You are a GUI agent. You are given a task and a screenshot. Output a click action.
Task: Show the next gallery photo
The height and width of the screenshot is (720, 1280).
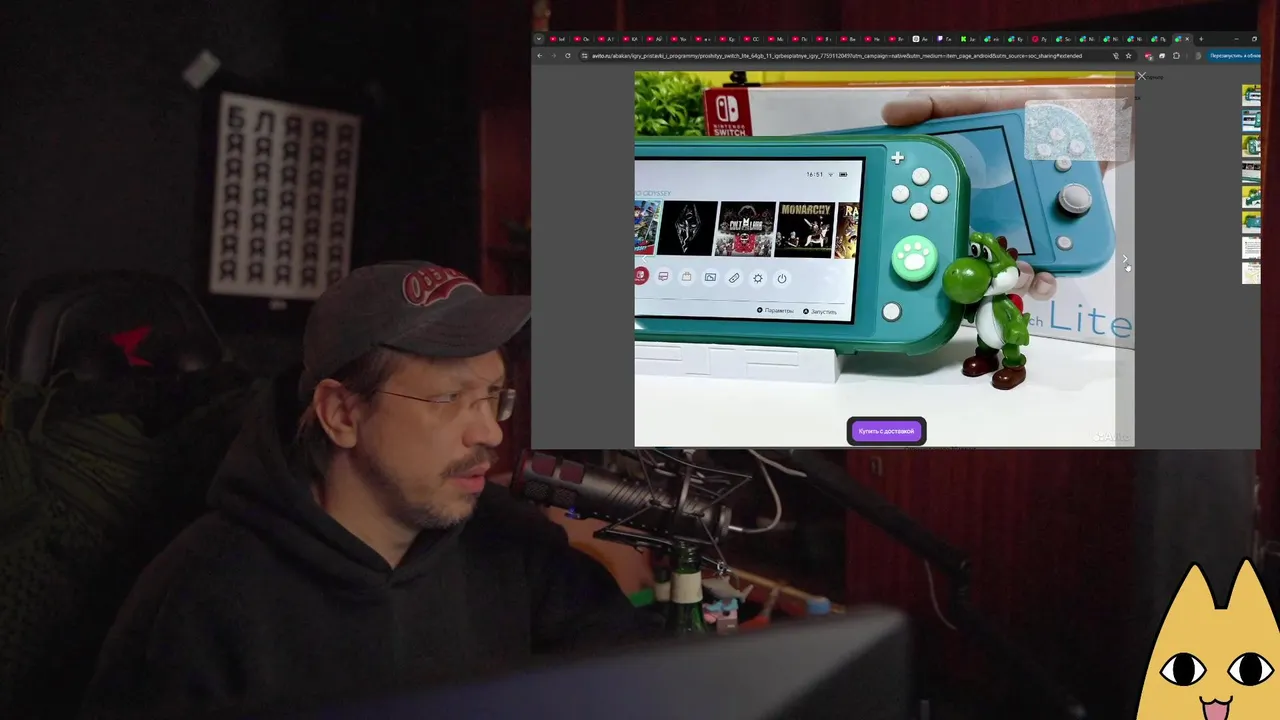click(x=1125, y=260)
